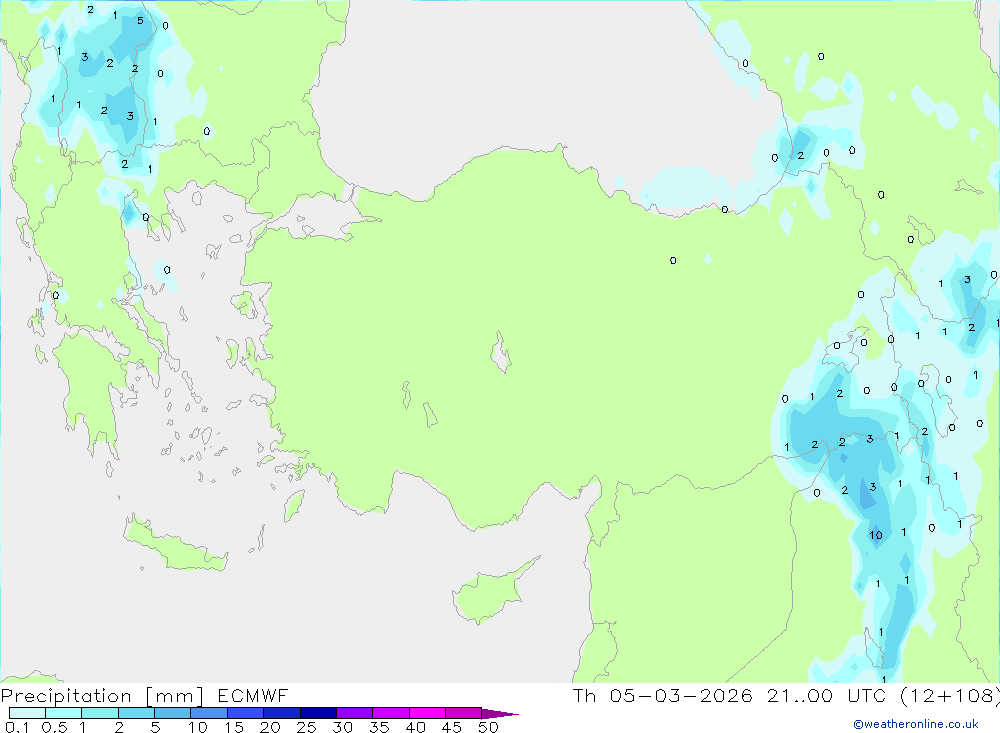This screenshot has width=1000, height=733.
Task: Click the 25–30 mm dark navy legend swatch
Action: 318,713
